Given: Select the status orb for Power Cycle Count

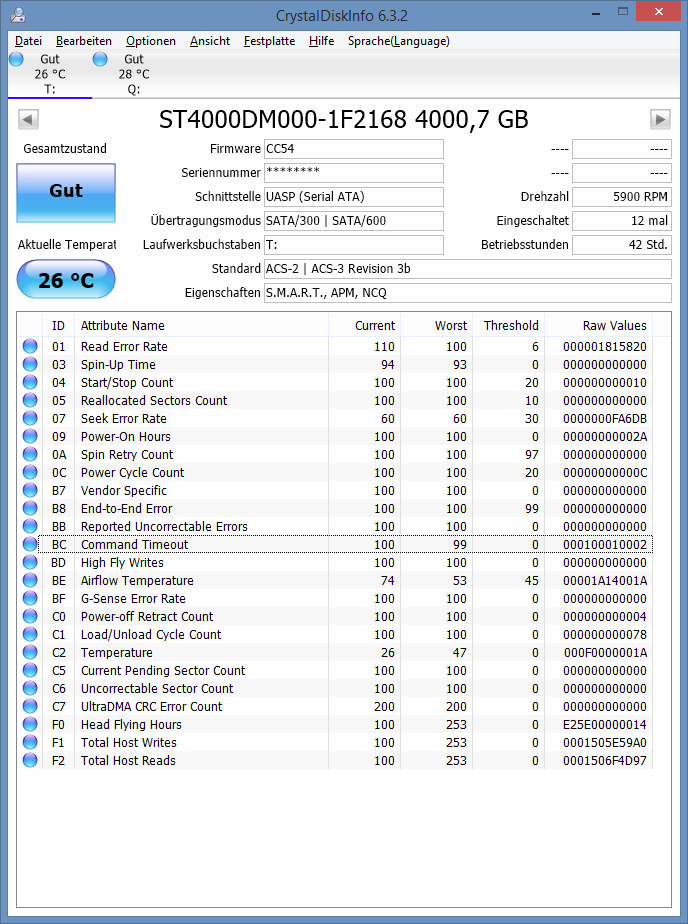Looking at the screenshot, I should coord(30,473).
